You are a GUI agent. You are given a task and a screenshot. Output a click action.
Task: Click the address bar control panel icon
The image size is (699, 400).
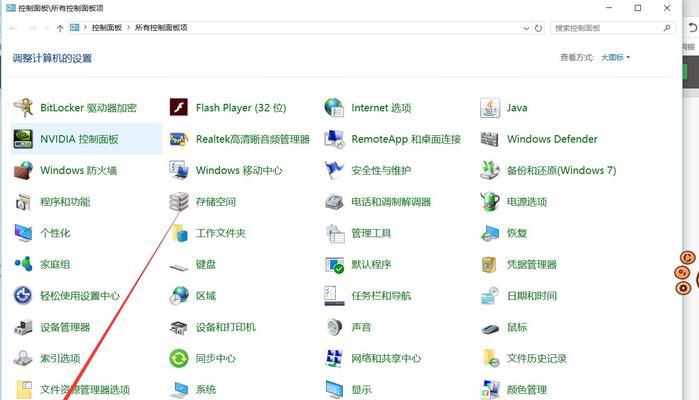[x=74, y=28]
